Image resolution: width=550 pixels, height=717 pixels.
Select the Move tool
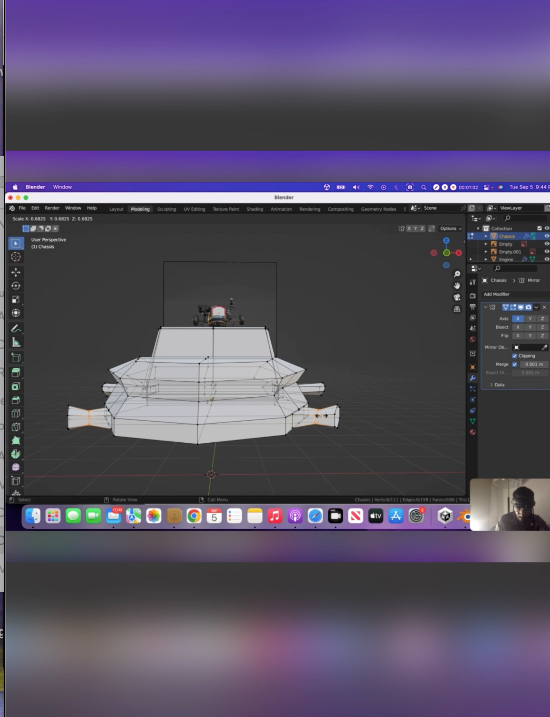16,272
